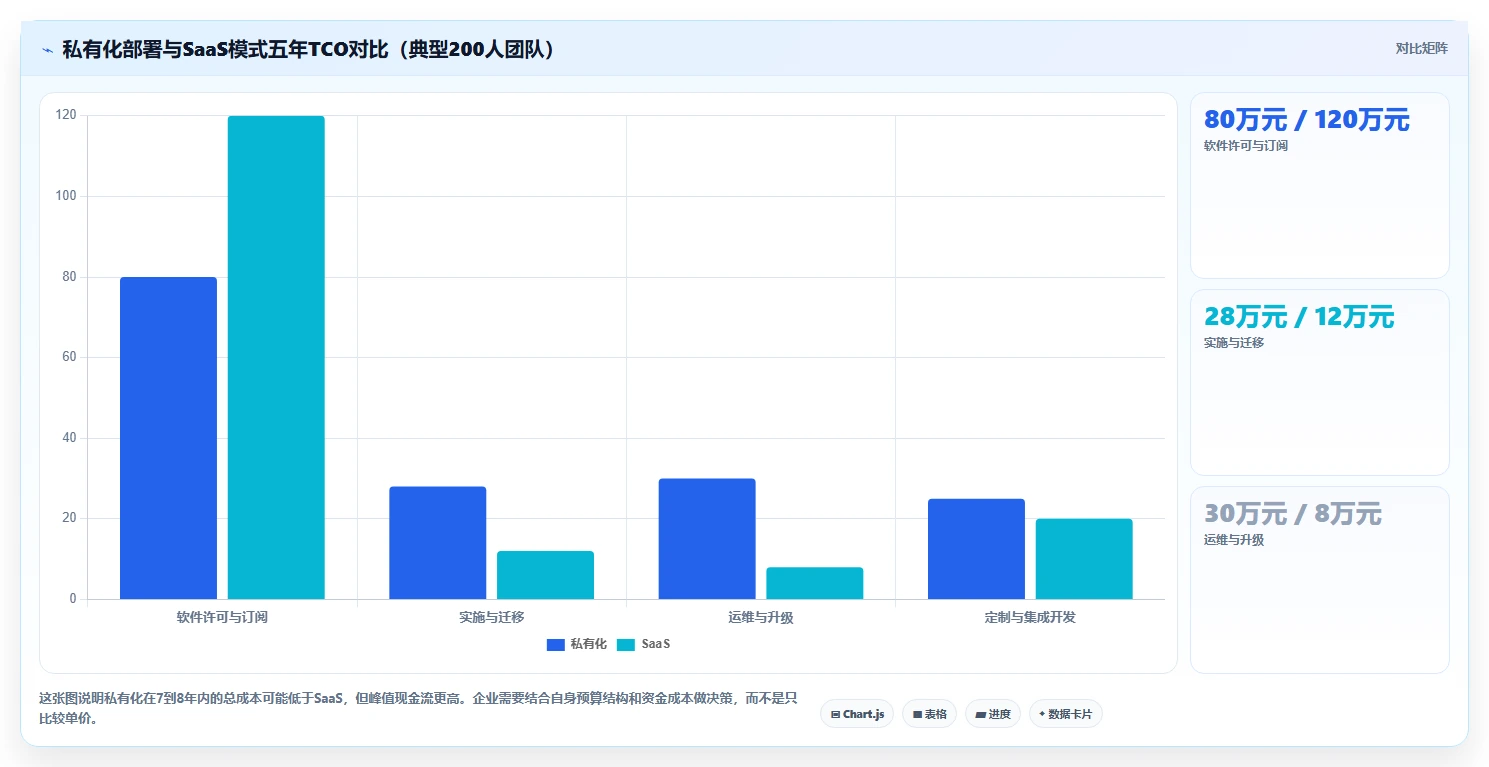Click the blue icon left of the title
The width and height of the screenshot is (1489, 767).
(x=47, y=49)
